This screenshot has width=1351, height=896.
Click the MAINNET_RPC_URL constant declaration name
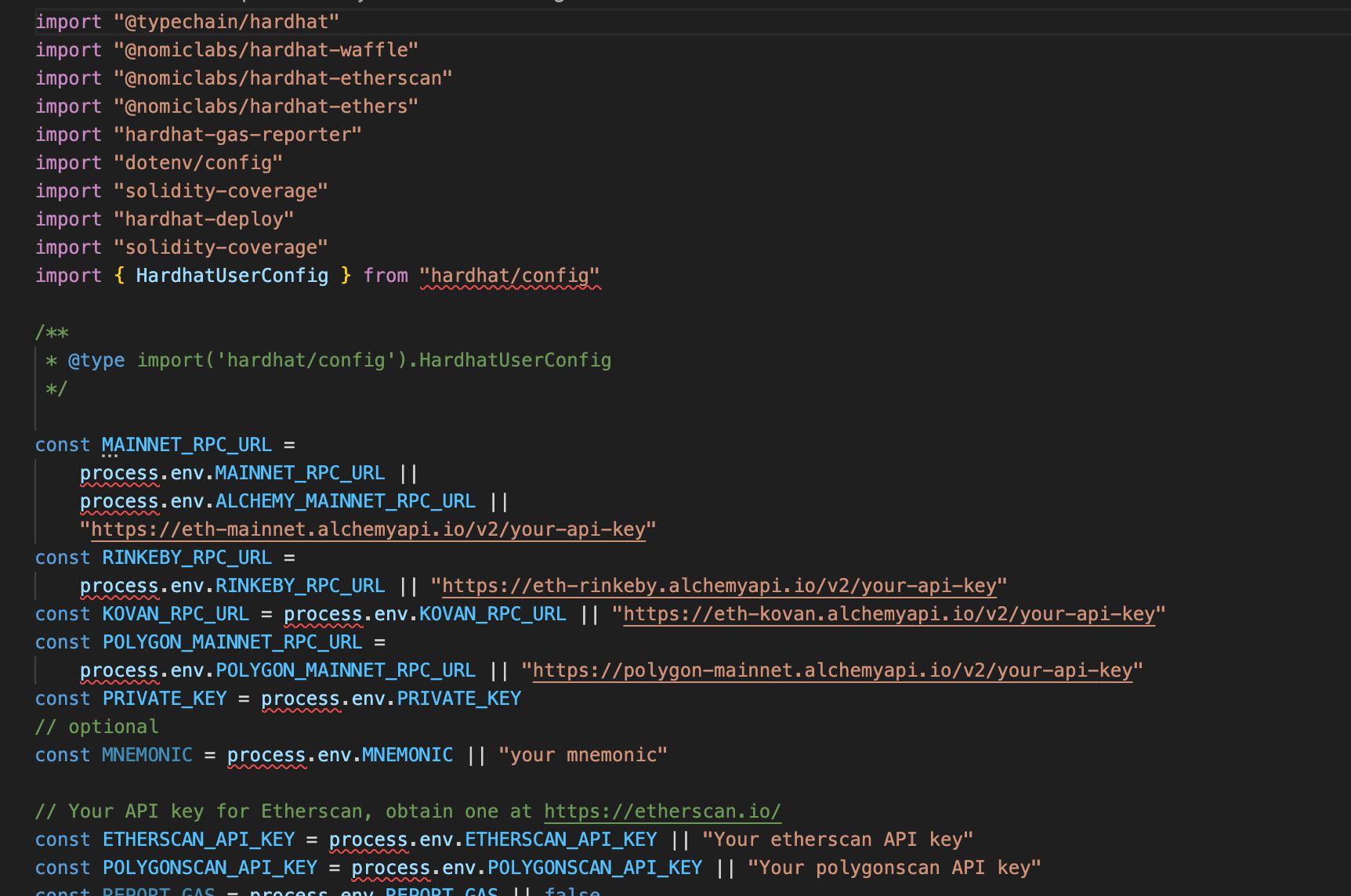click(x=187, y=445)
